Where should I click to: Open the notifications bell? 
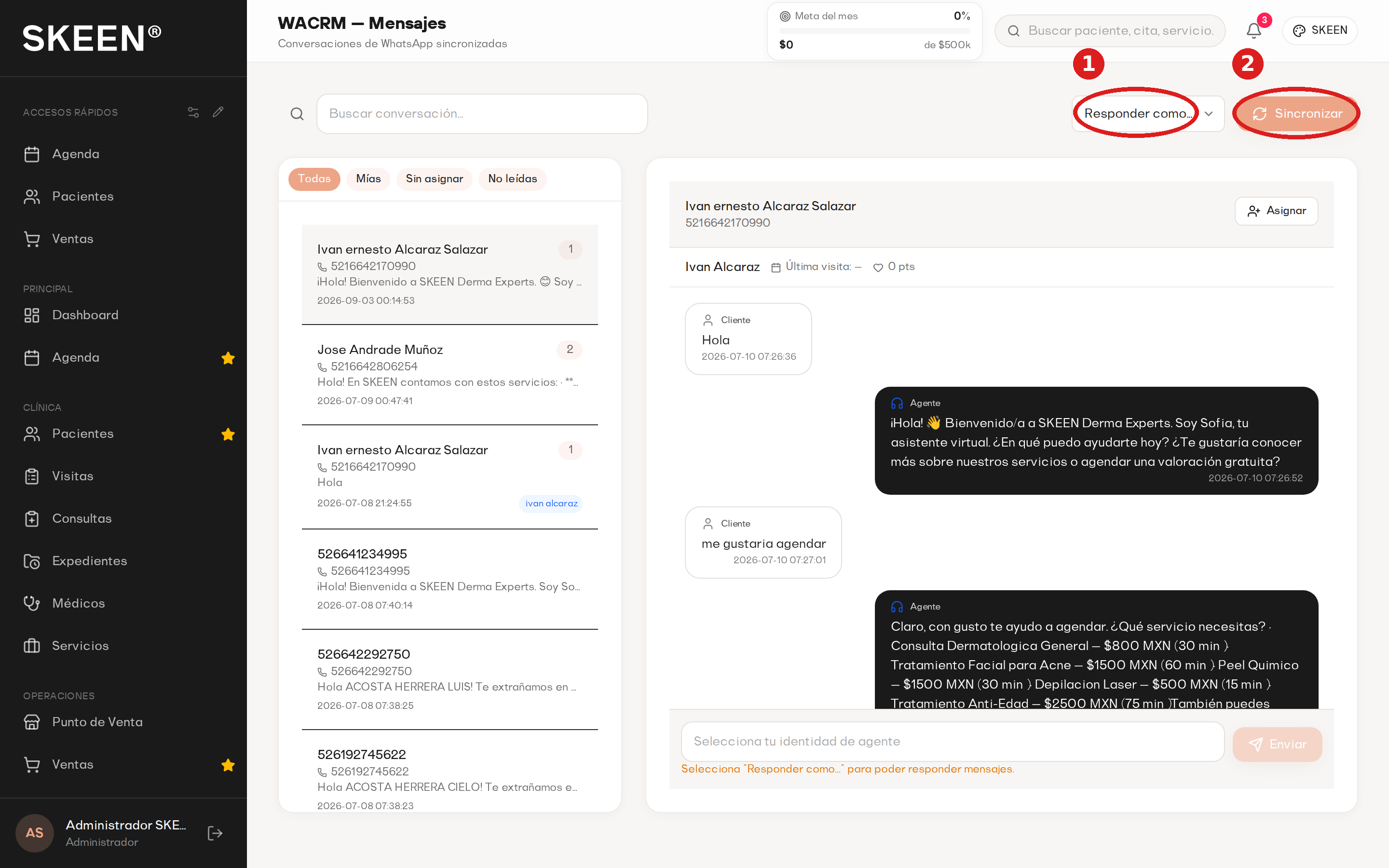[1253, 30]
